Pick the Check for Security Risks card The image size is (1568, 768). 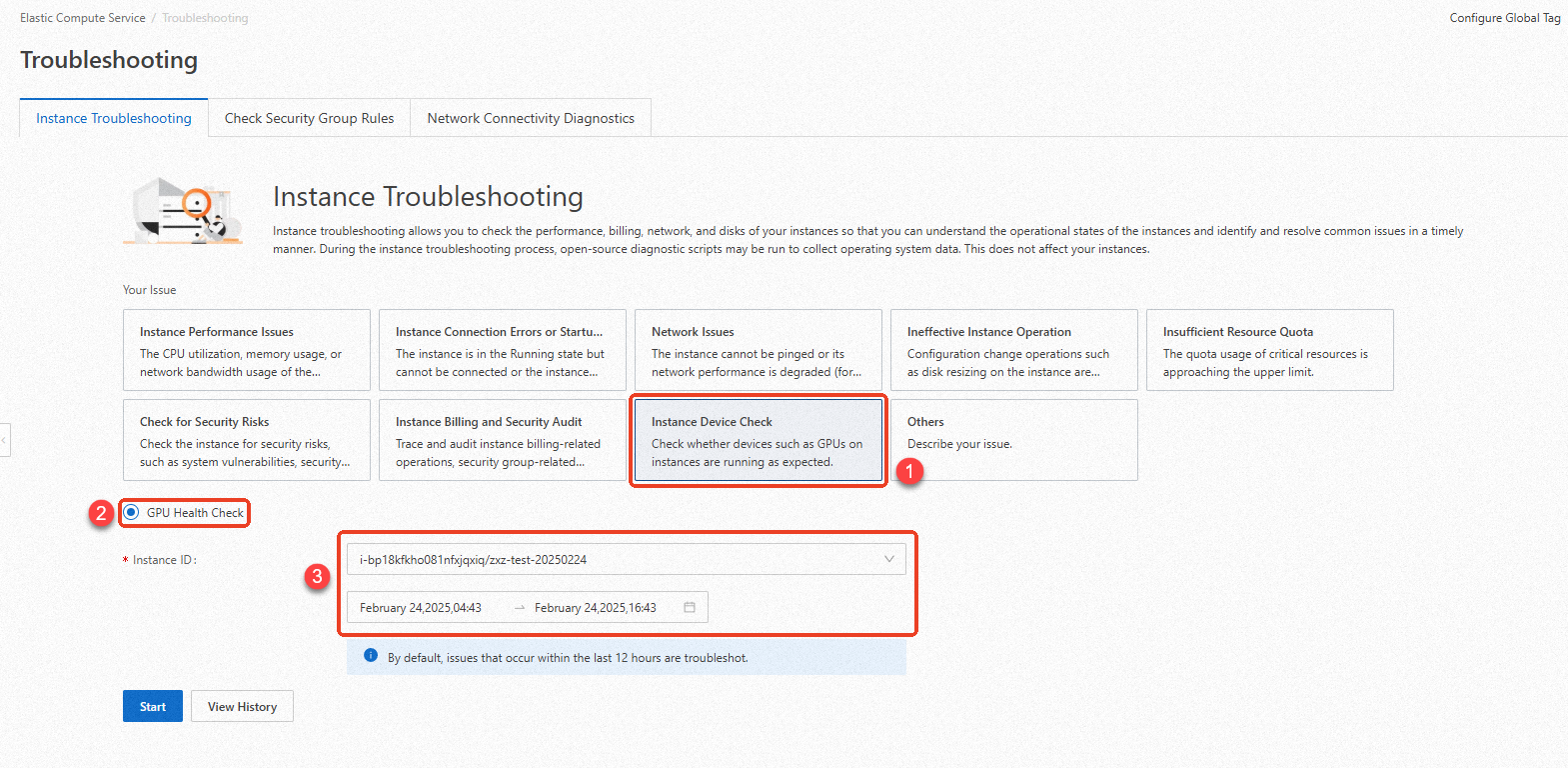[x=247, y=440]
